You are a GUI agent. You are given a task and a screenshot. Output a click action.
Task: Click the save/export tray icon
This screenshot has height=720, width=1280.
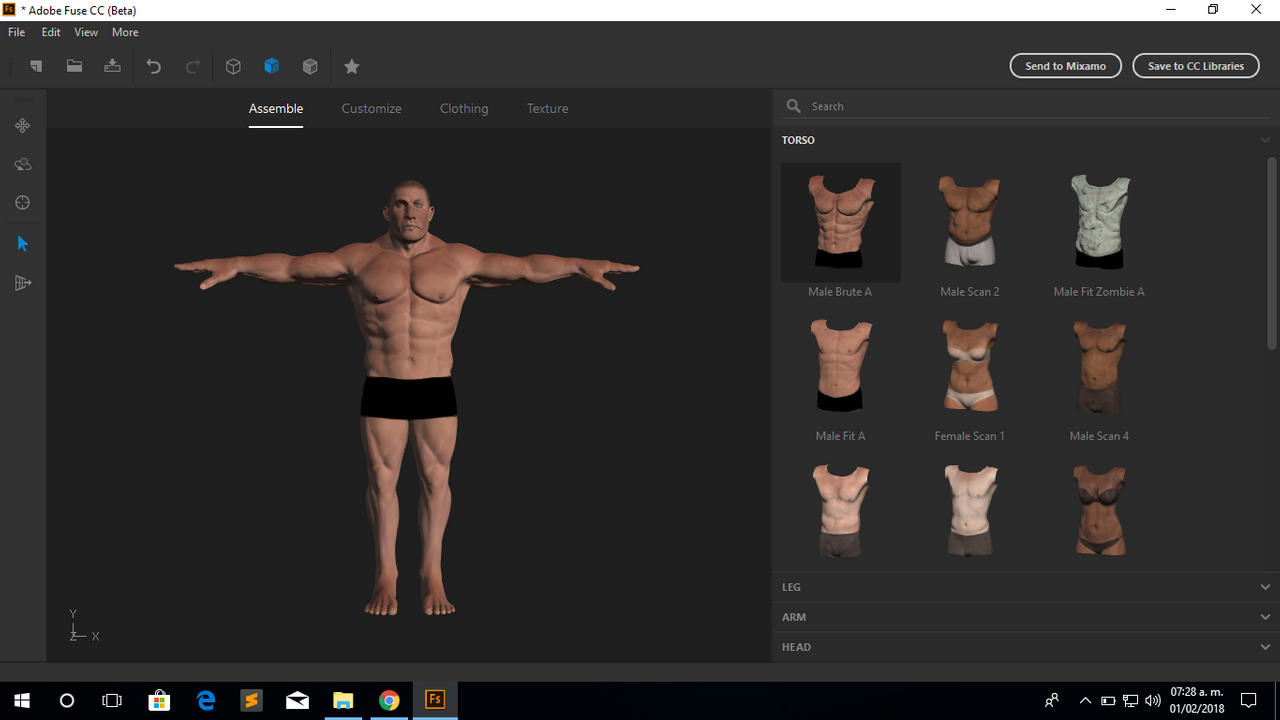click(x=112, y=66)
